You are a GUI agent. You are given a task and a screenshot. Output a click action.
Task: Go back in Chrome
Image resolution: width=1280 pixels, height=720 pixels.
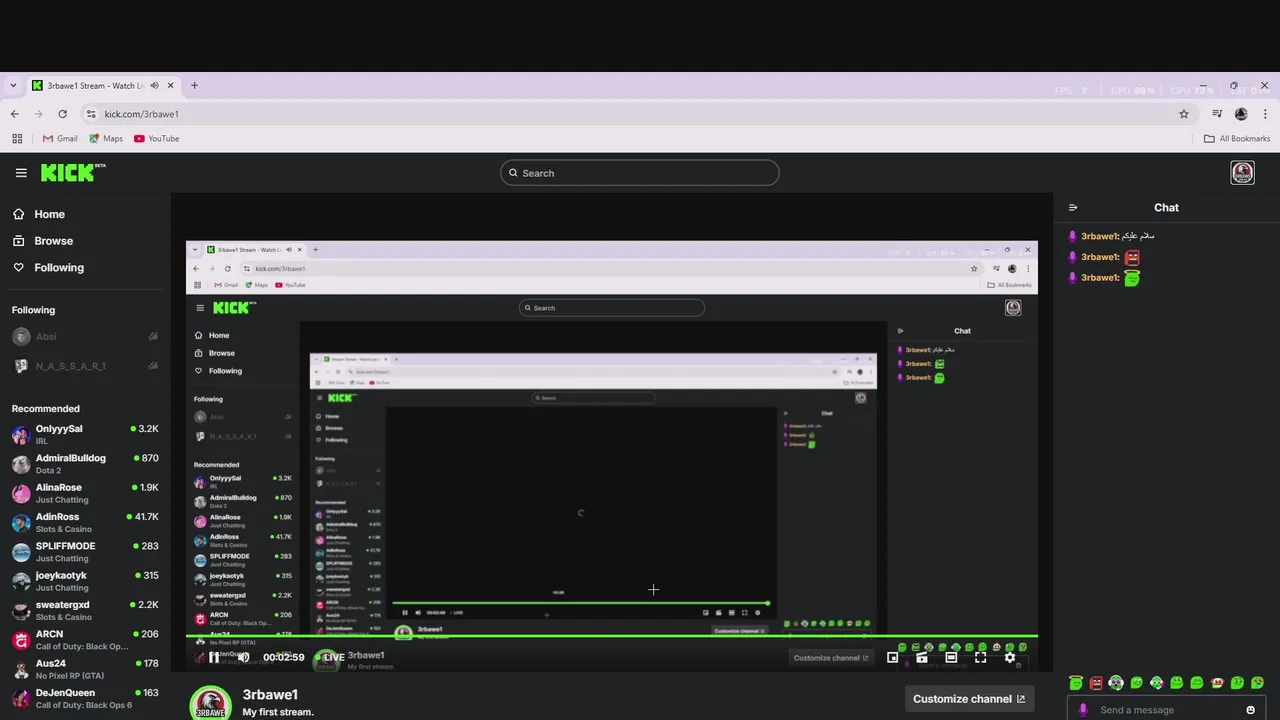click(x=14, y=114)
